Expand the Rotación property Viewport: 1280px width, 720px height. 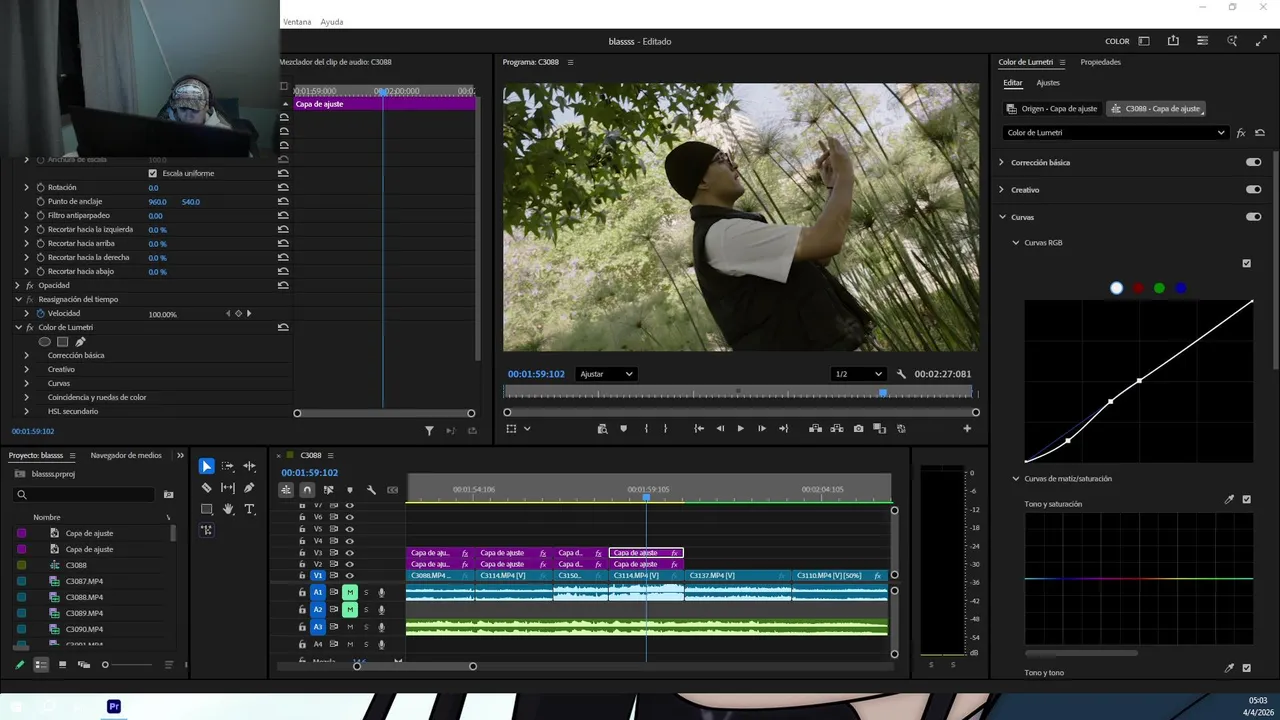click(27, 187)
